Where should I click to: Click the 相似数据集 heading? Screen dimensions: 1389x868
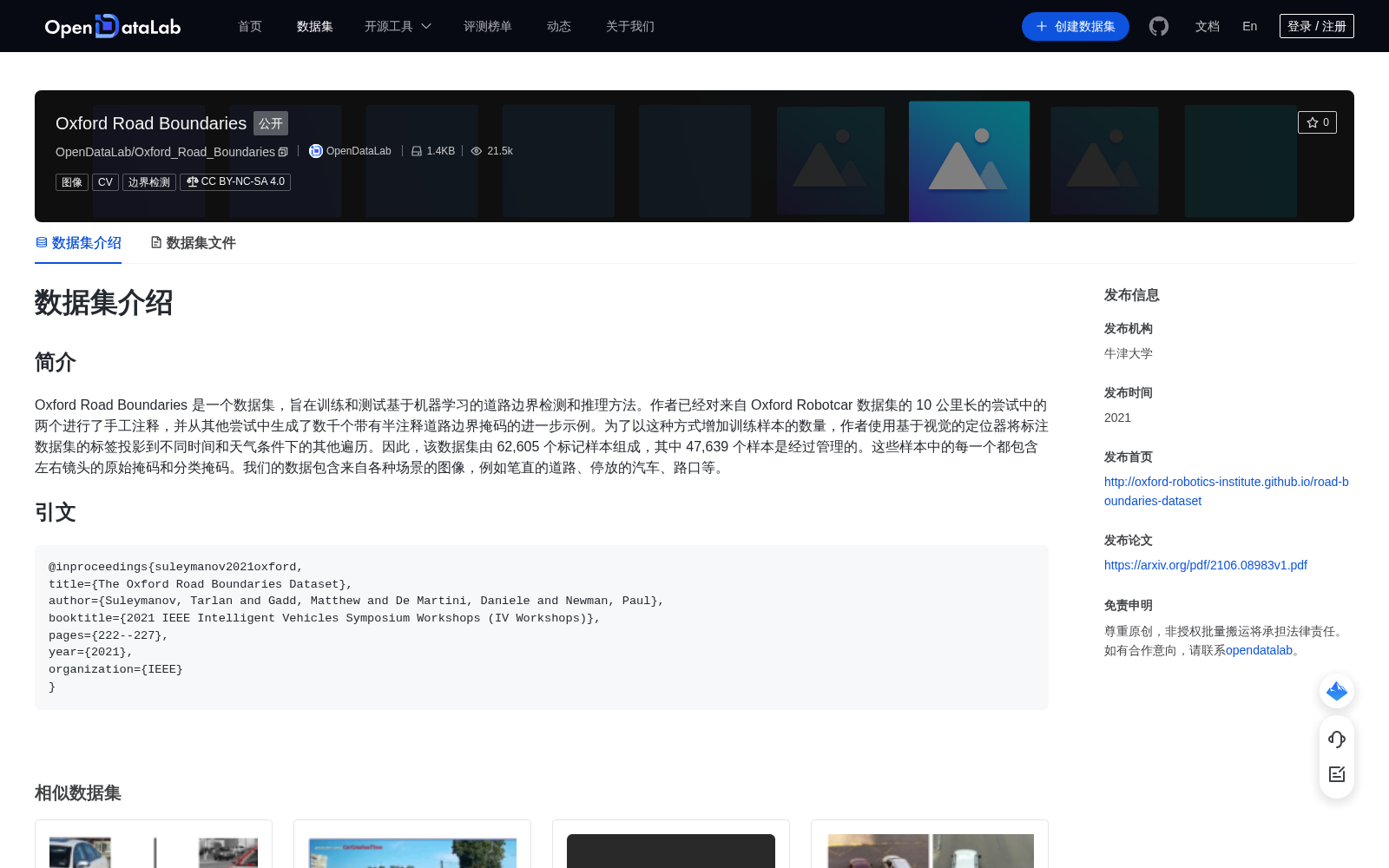[78, 793]
